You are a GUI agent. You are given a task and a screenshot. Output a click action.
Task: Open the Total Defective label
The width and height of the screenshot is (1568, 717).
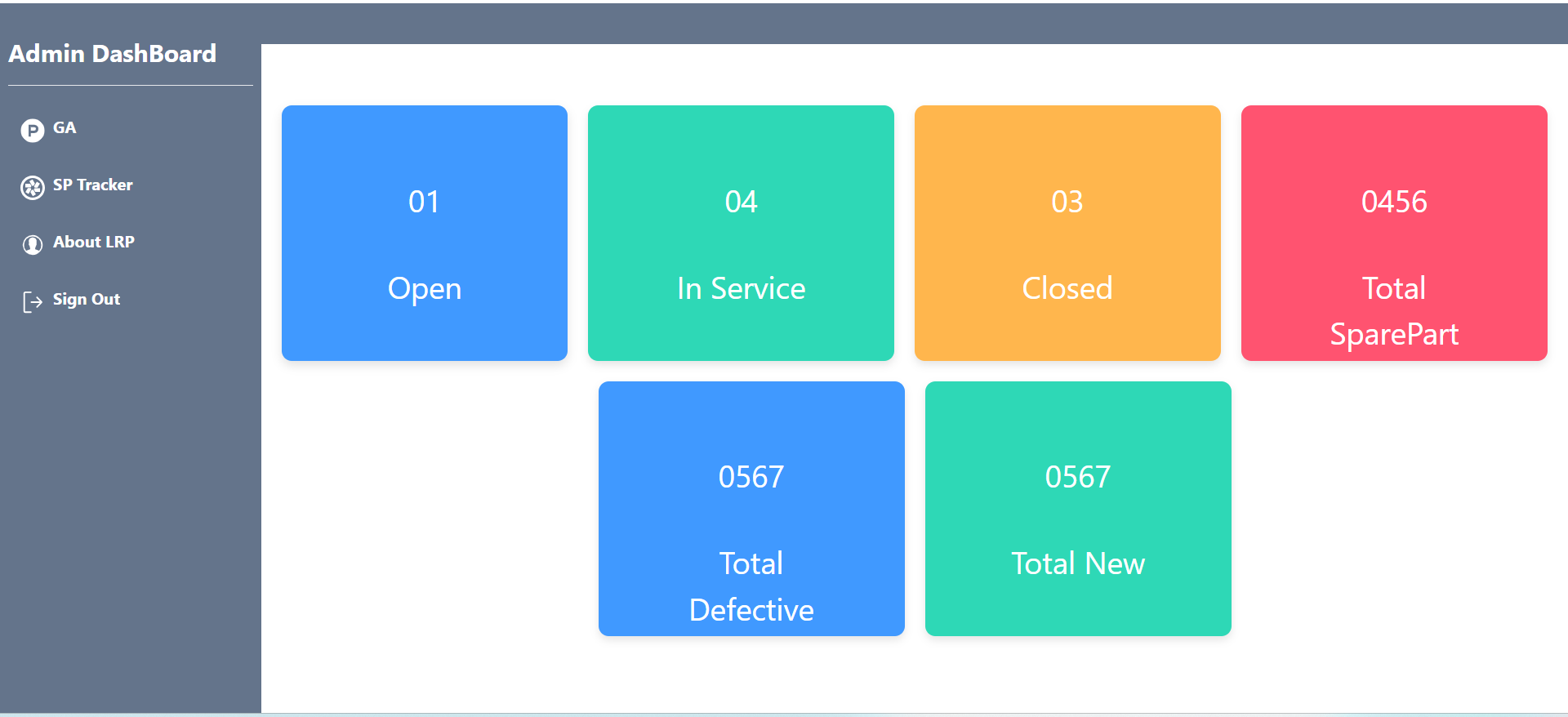click(751, 586)
